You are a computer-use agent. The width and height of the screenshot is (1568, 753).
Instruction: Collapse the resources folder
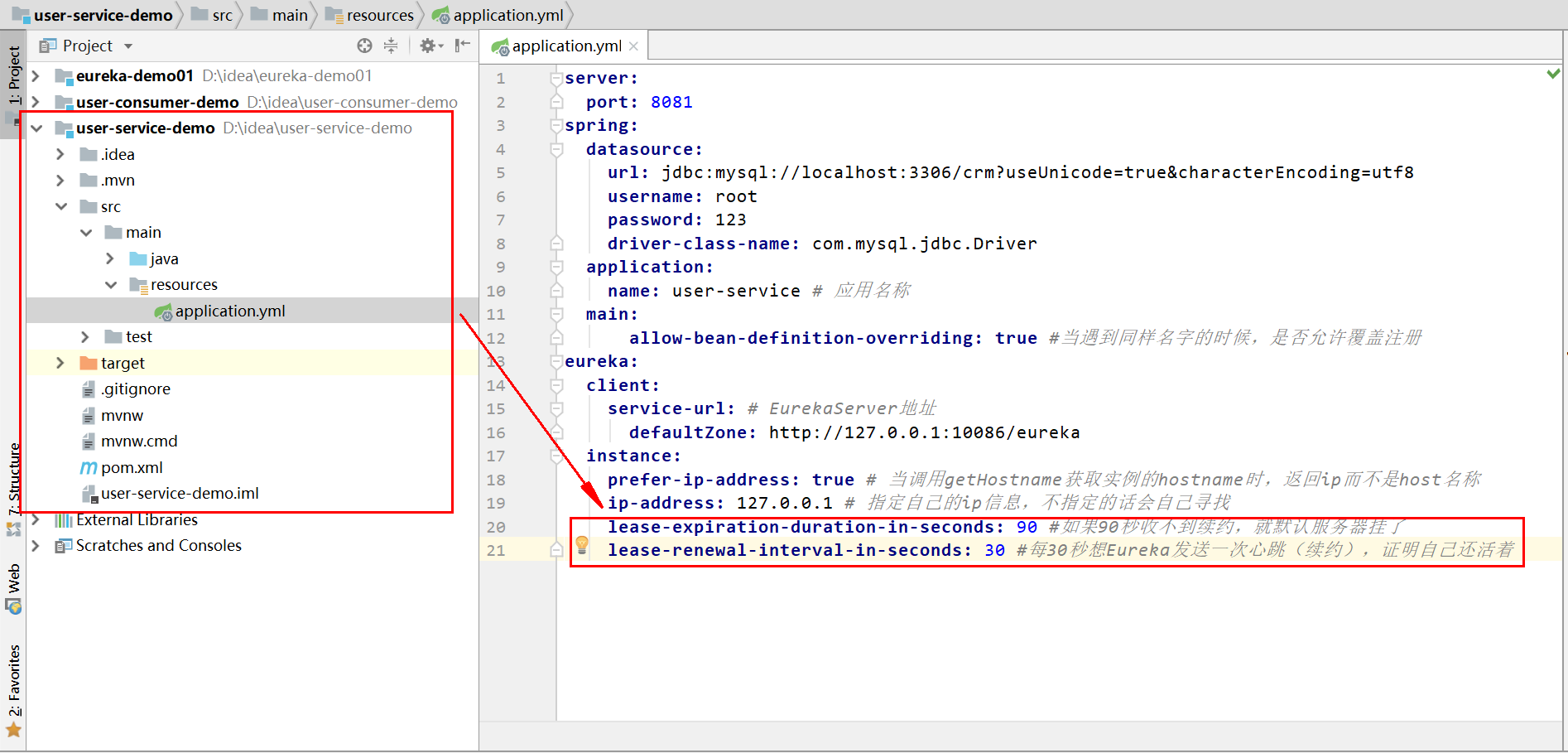tap(110, 285)
